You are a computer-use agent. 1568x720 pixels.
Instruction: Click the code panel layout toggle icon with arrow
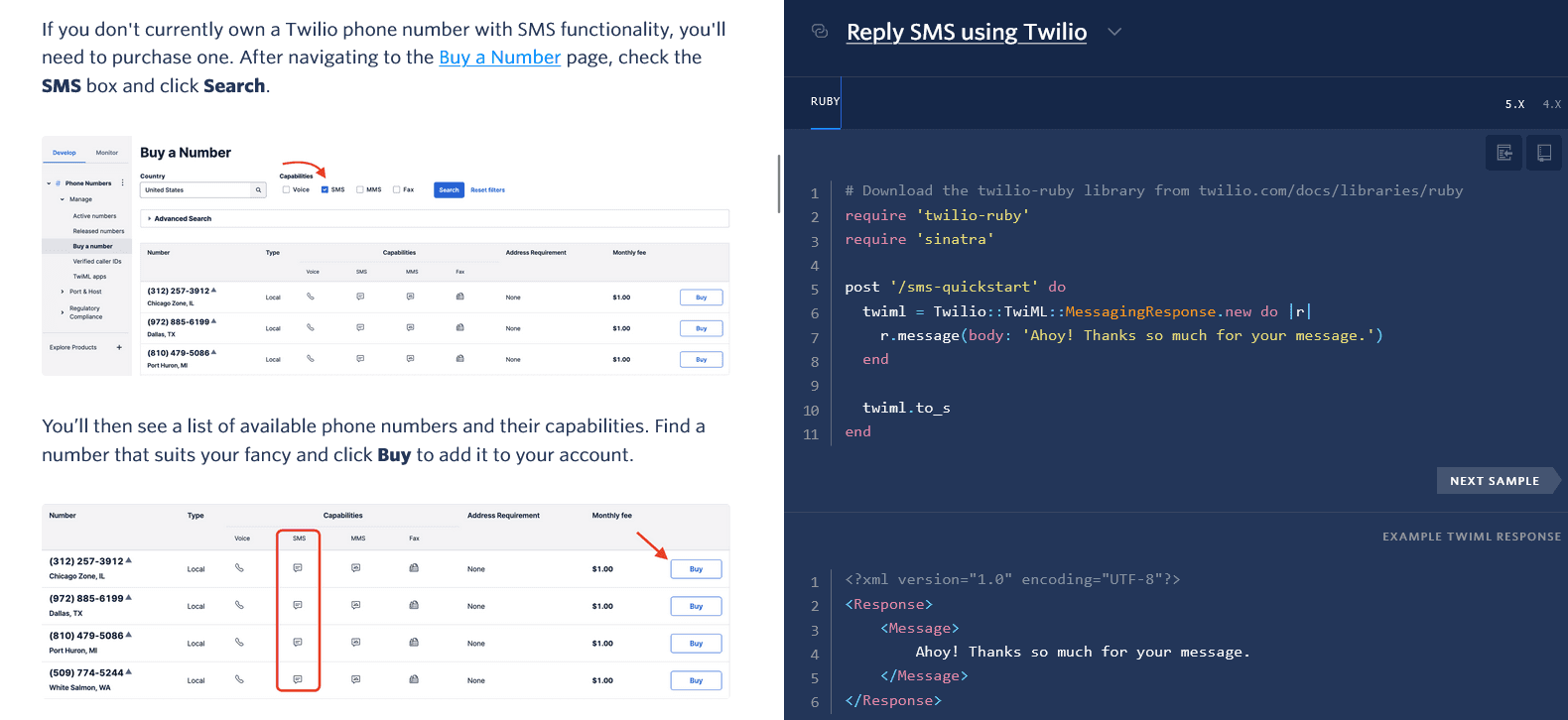1504,153
